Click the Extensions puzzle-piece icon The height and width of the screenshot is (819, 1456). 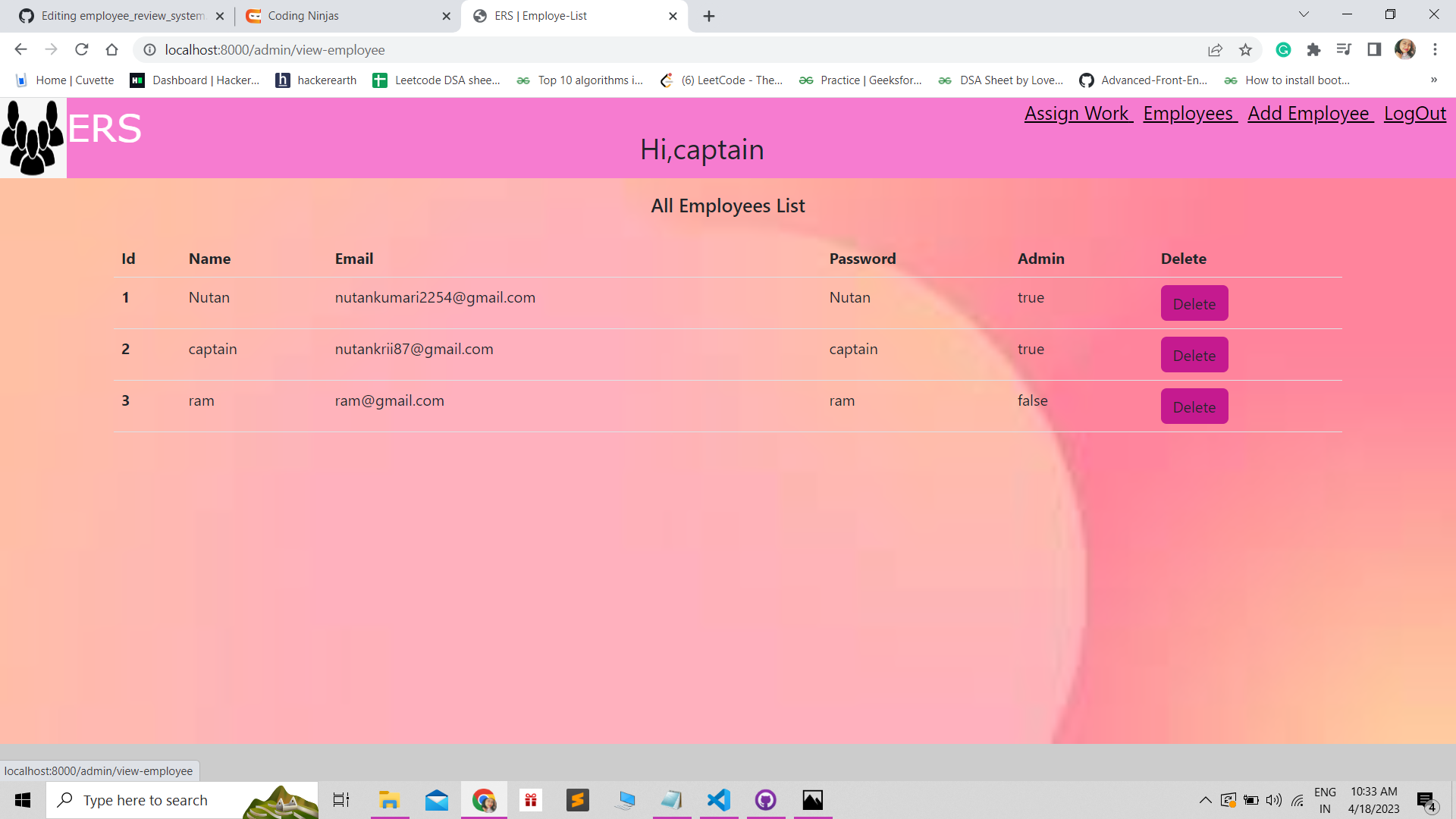tap(1314, 49)
